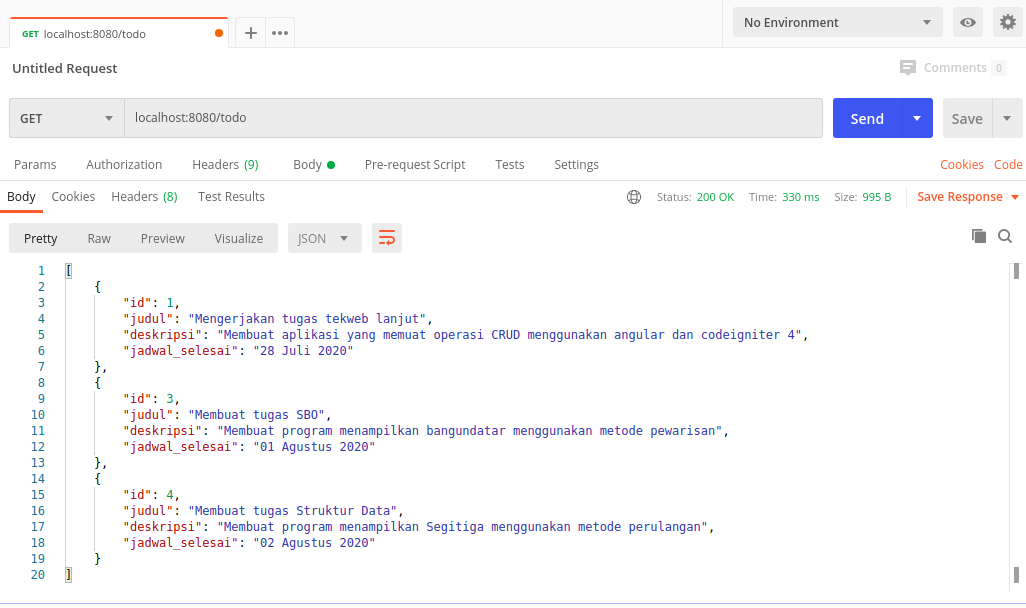Click the Send button

coord(867,118)
